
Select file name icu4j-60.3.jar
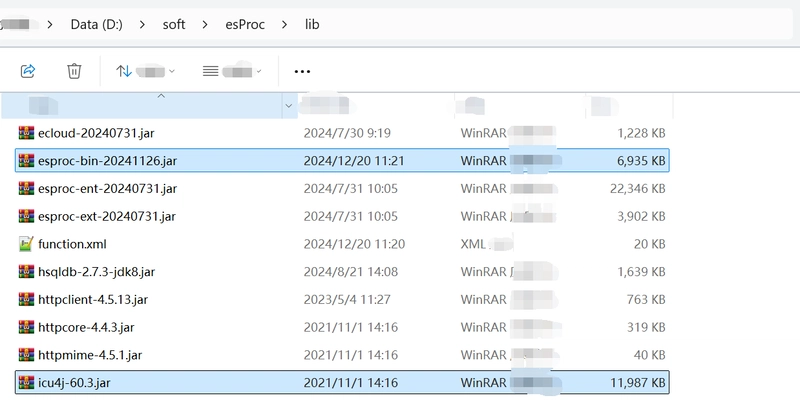click(74, 382)
